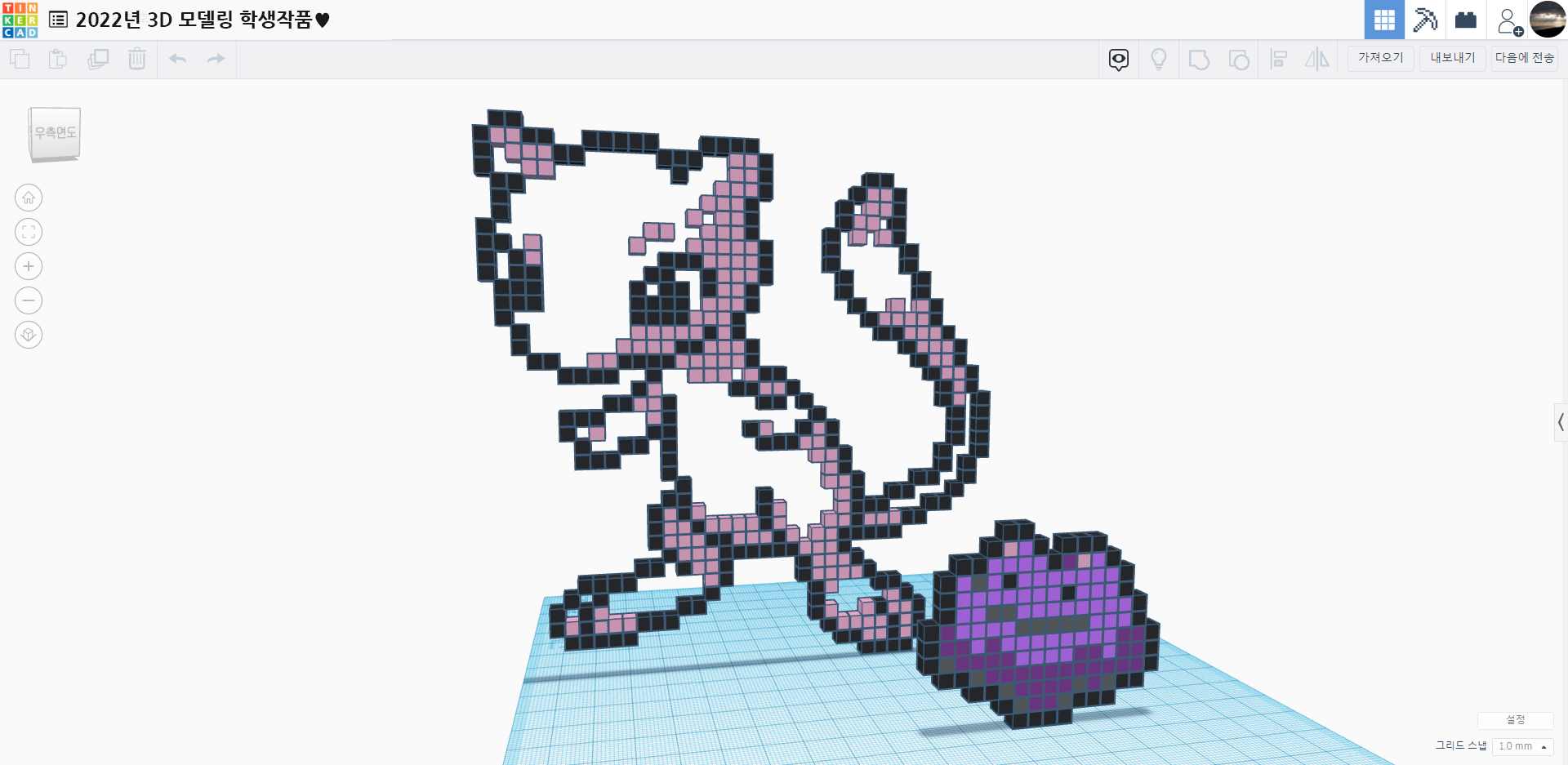Expand the collapsed shapes panel chevron
Image resolution: width=1568 pixels, height=765 pixels.
coord(1561,422)
